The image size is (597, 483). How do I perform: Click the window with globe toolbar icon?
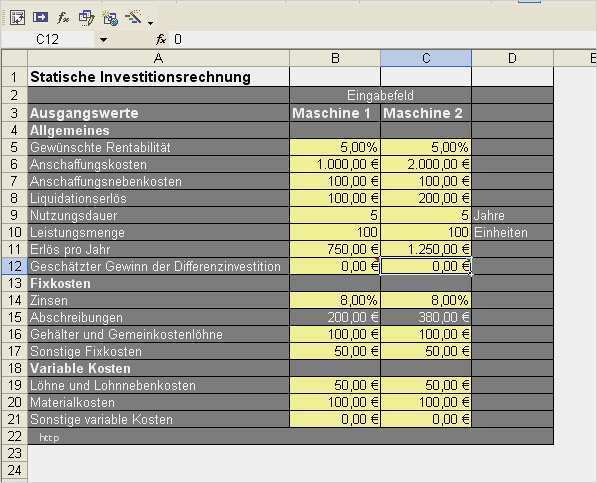point(111,19)
